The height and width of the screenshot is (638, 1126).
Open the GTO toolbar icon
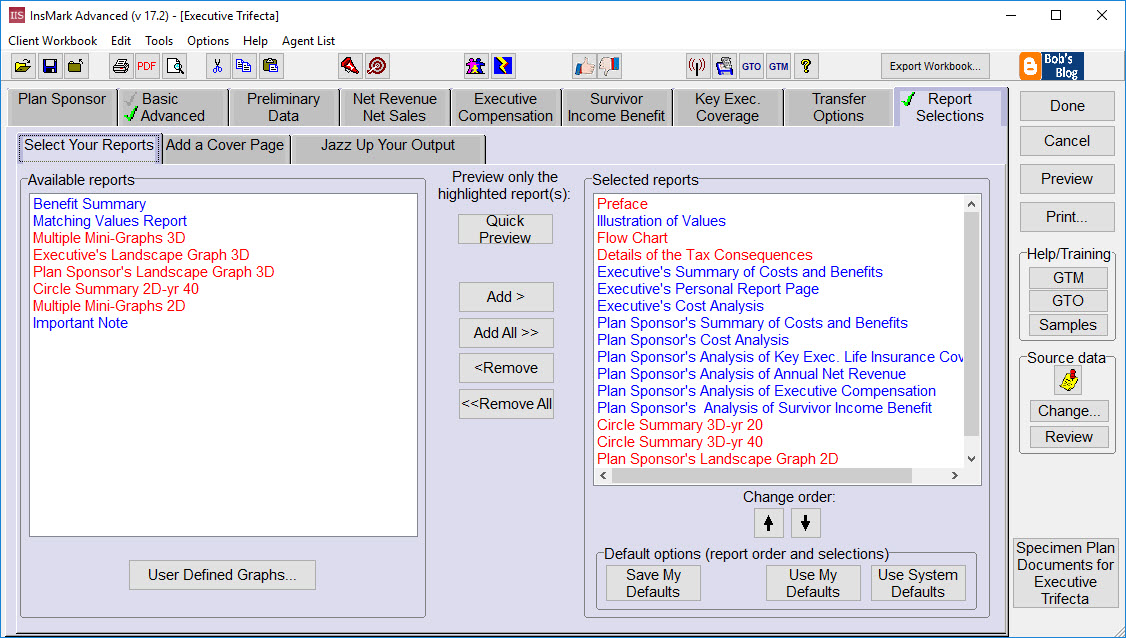751,65
